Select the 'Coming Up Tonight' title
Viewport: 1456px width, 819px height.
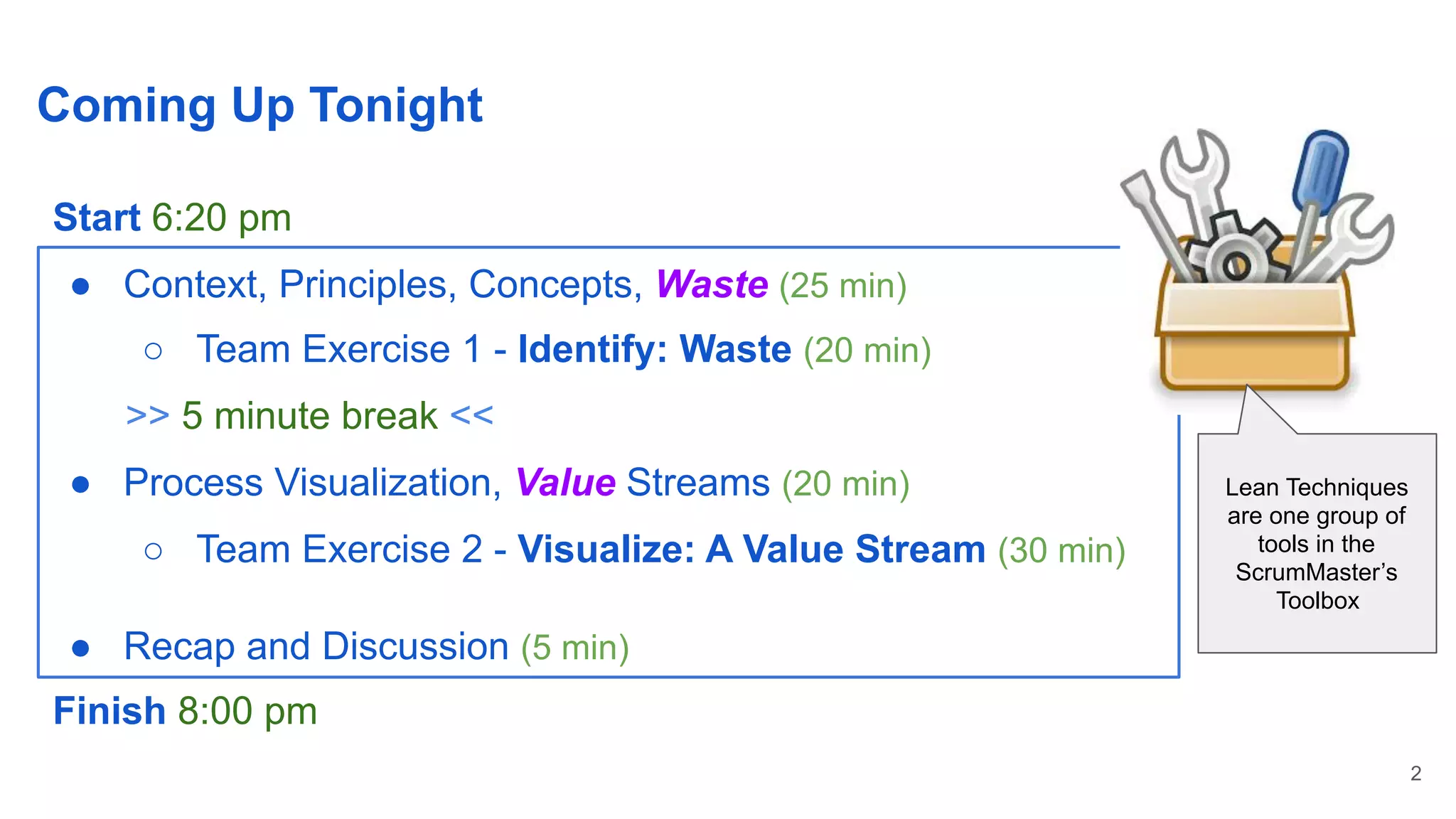point(260,105)
